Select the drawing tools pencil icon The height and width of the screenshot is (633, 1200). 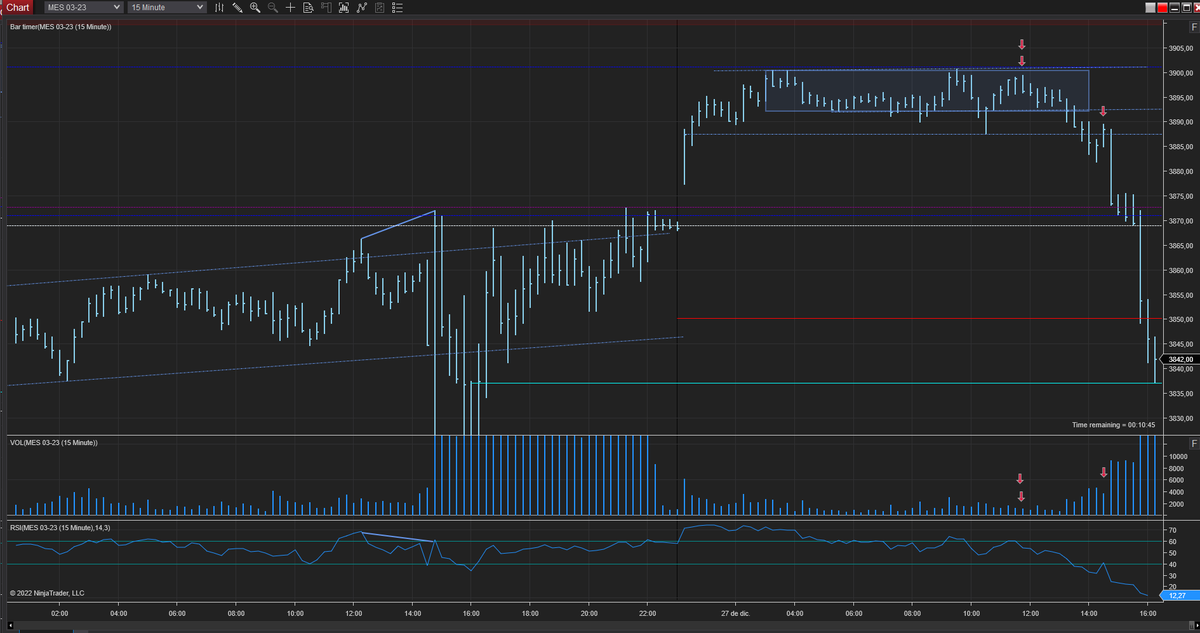click(237, 7)
